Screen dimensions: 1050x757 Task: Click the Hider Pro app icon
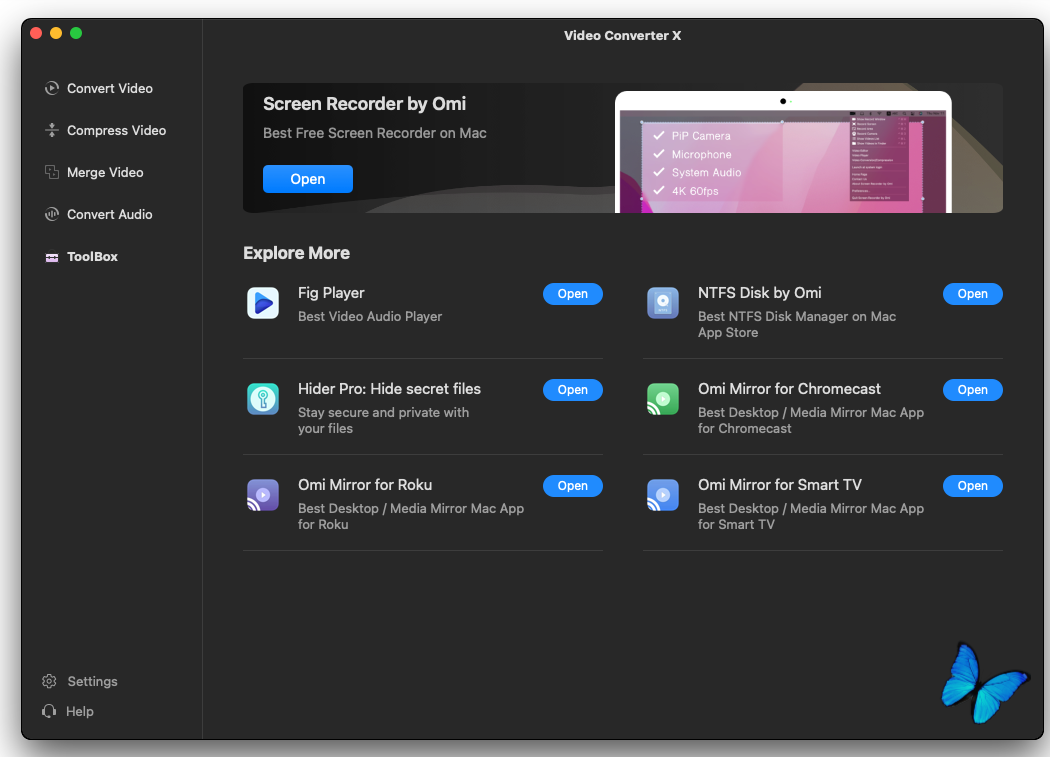[263, 399]
